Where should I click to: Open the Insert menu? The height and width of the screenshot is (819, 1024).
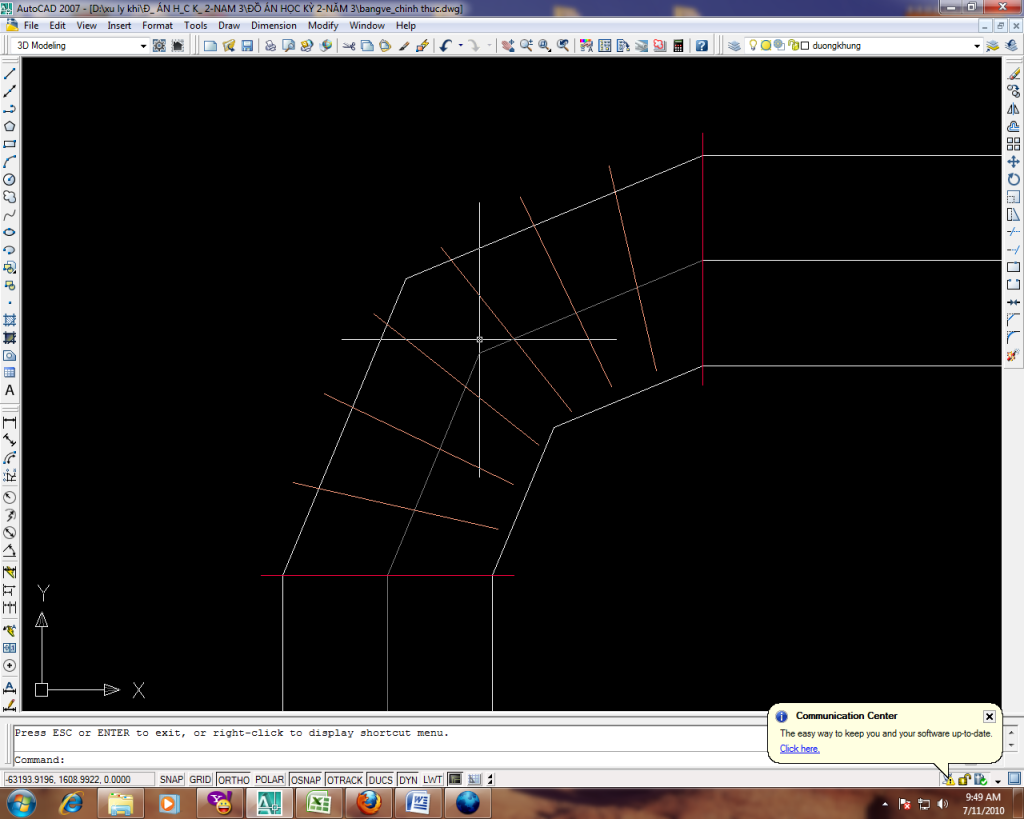point(119,25)
